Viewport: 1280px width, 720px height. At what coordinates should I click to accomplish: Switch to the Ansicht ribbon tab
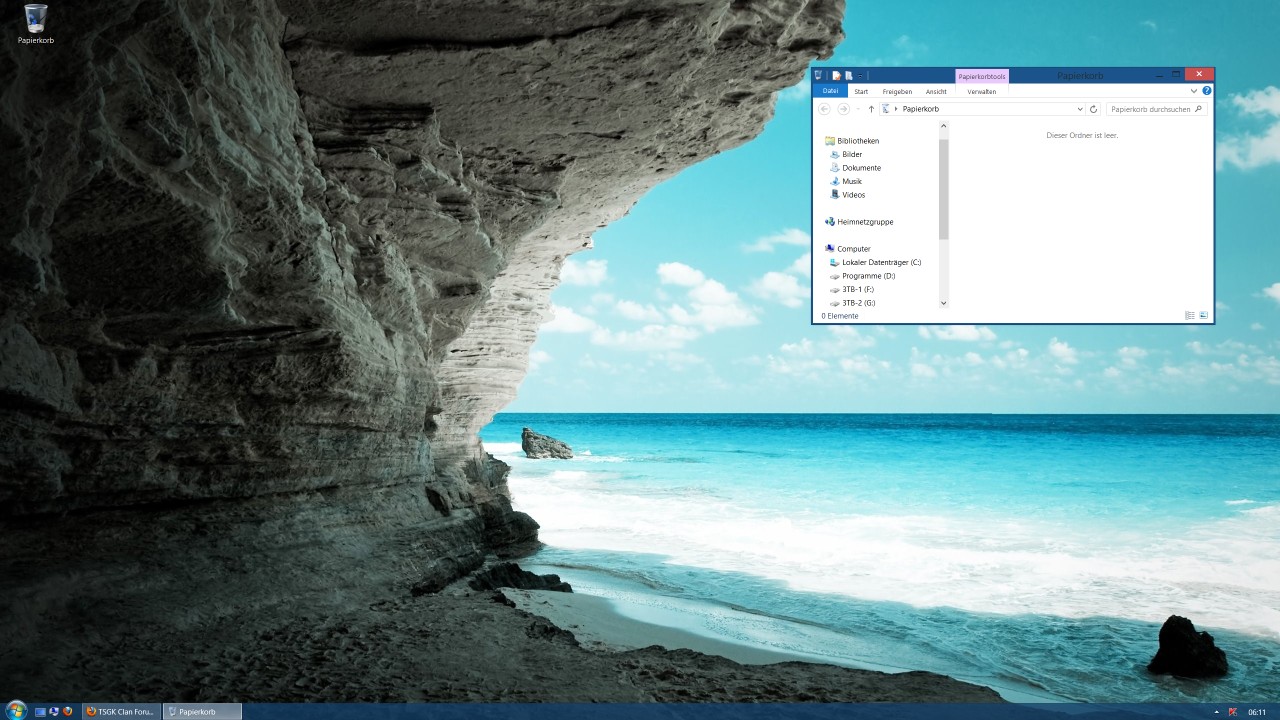click(936, 91)
